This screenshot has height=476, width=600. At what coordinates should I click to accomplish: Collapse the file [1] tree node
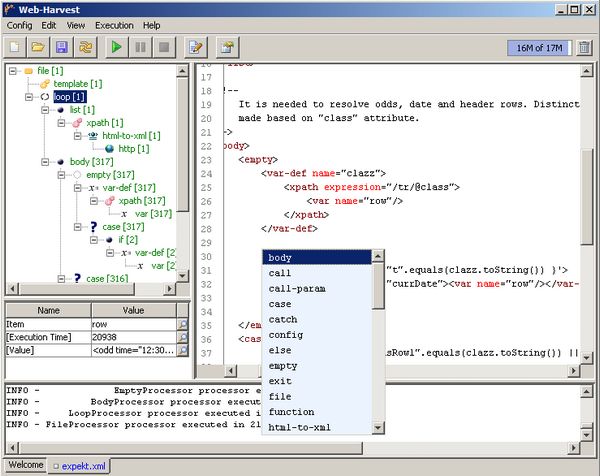click(13, 71)
